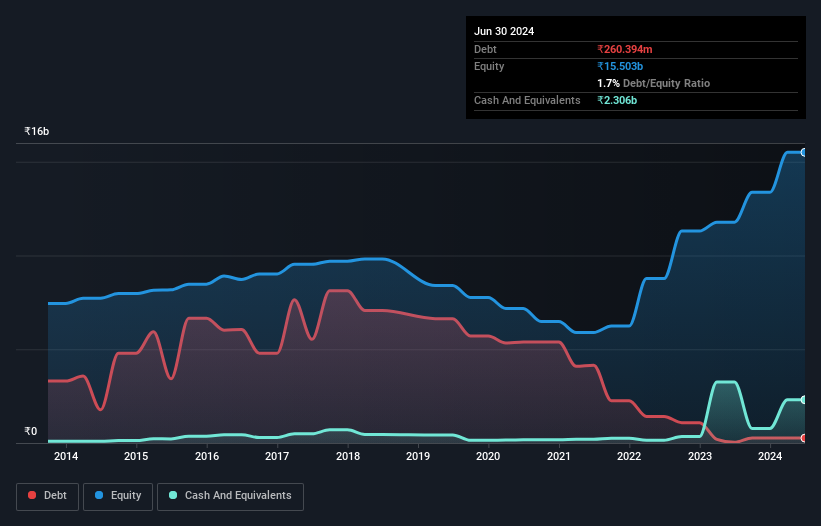Click the 2022 x-axis label
Viewport: 821px width, 526px height.
pos(629,456)
